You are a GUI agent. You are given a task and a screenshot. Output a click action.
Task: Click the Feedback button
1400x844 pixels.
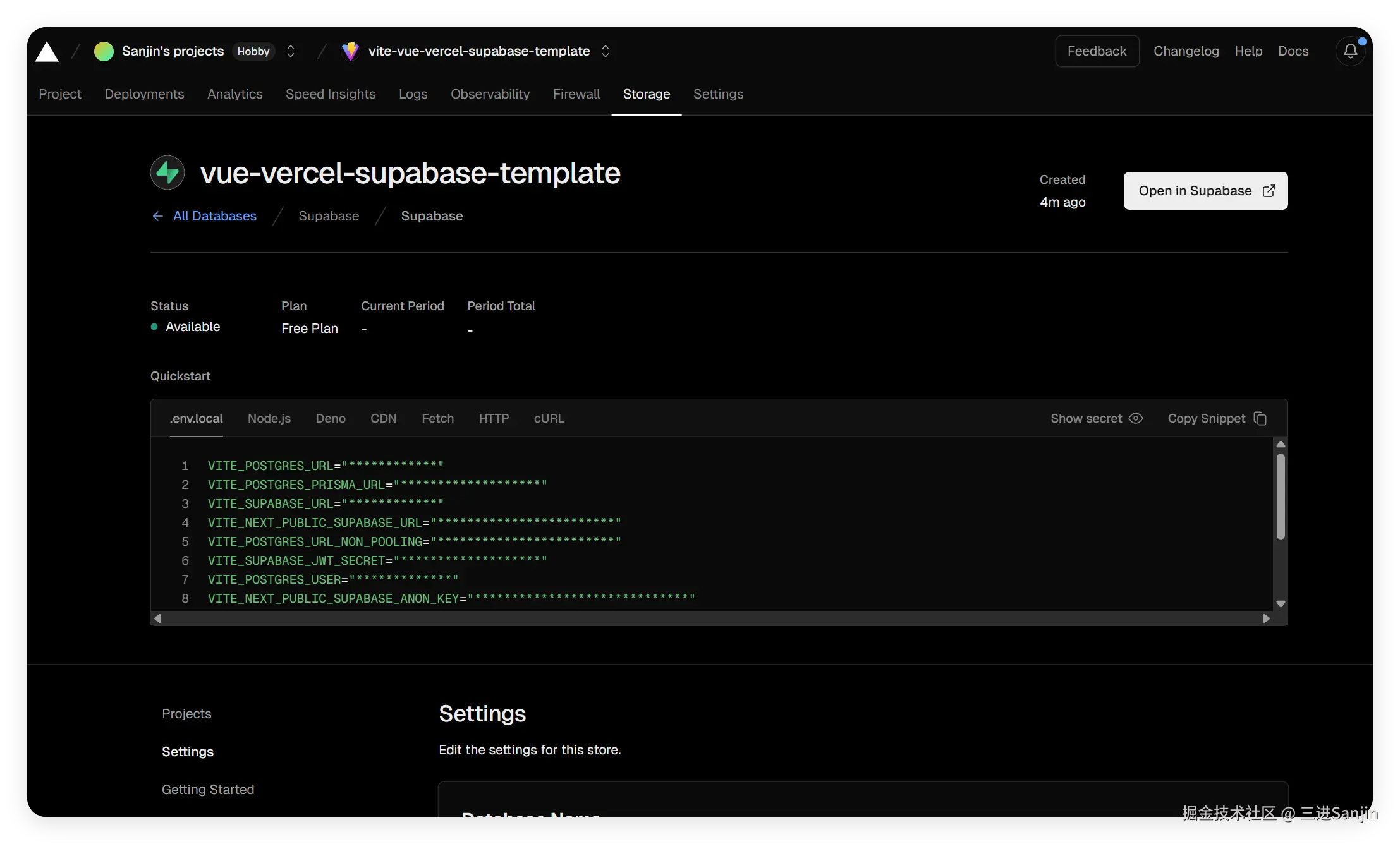[1097, 51]
